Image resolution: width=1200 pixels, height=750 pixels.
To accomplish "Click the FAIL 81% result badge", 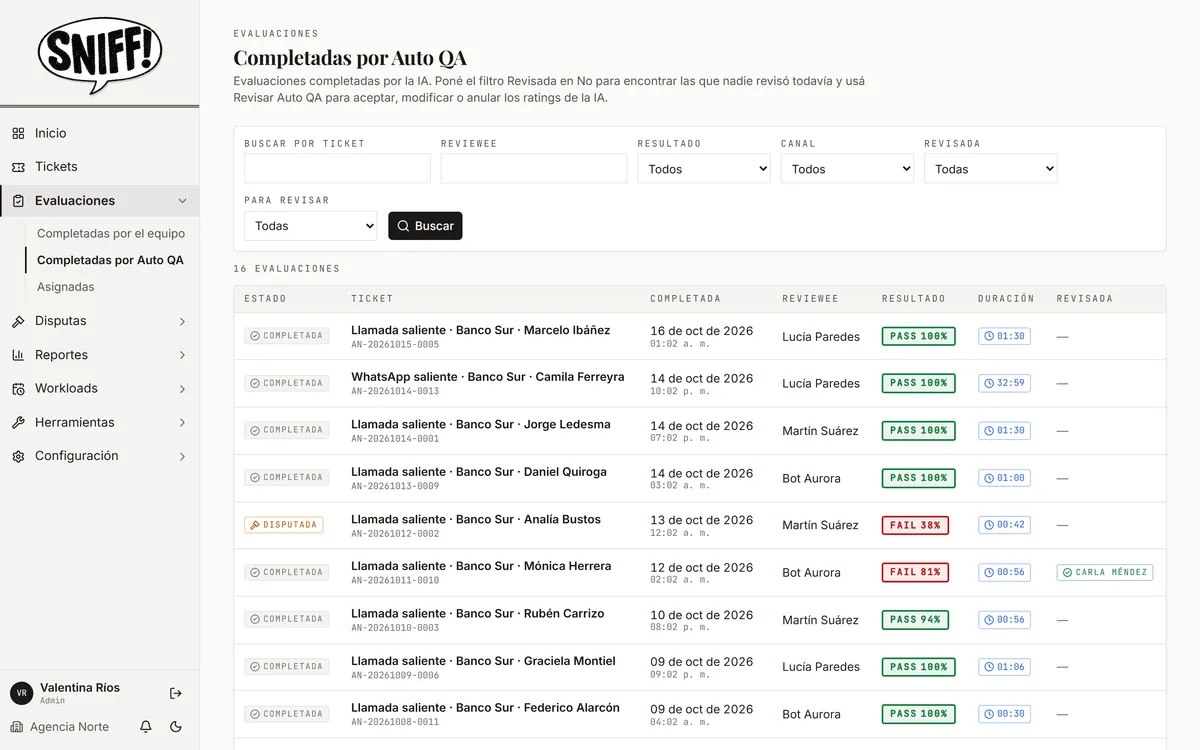I will point(915,573).
